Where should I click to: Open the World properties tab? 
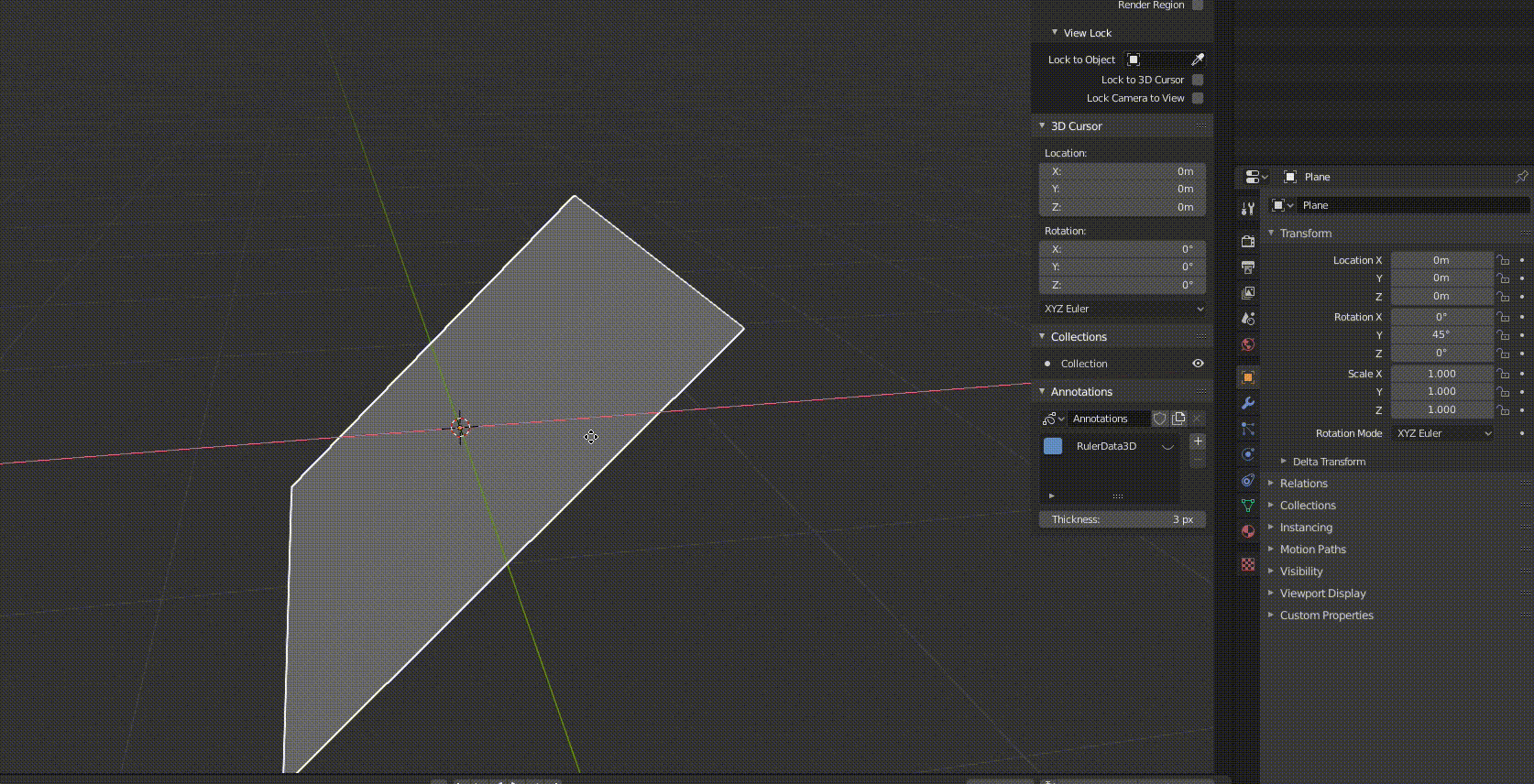click(x=1247, y=344)
